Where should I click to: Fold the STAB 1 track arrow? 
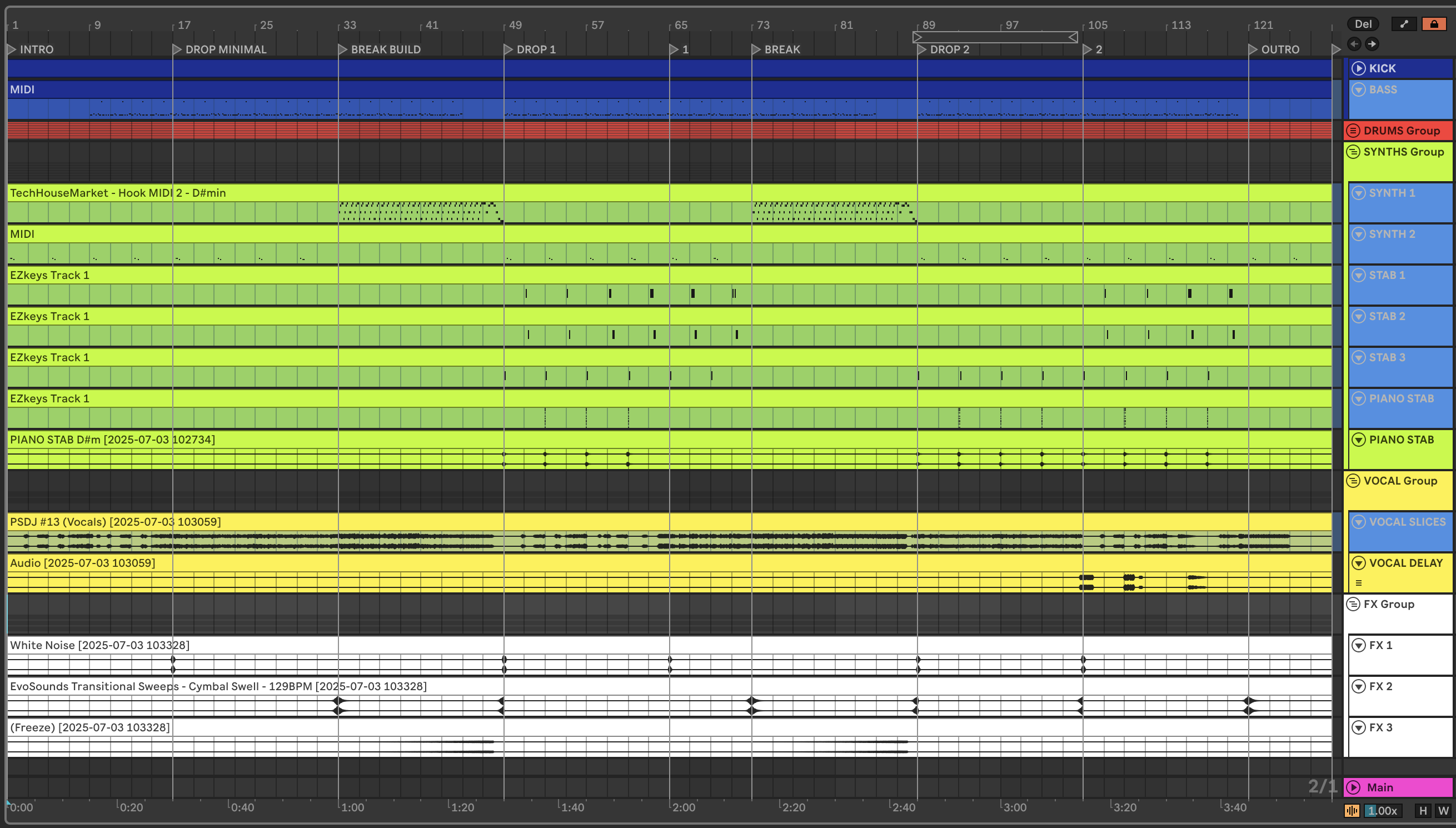click(x=1358, y=275)
